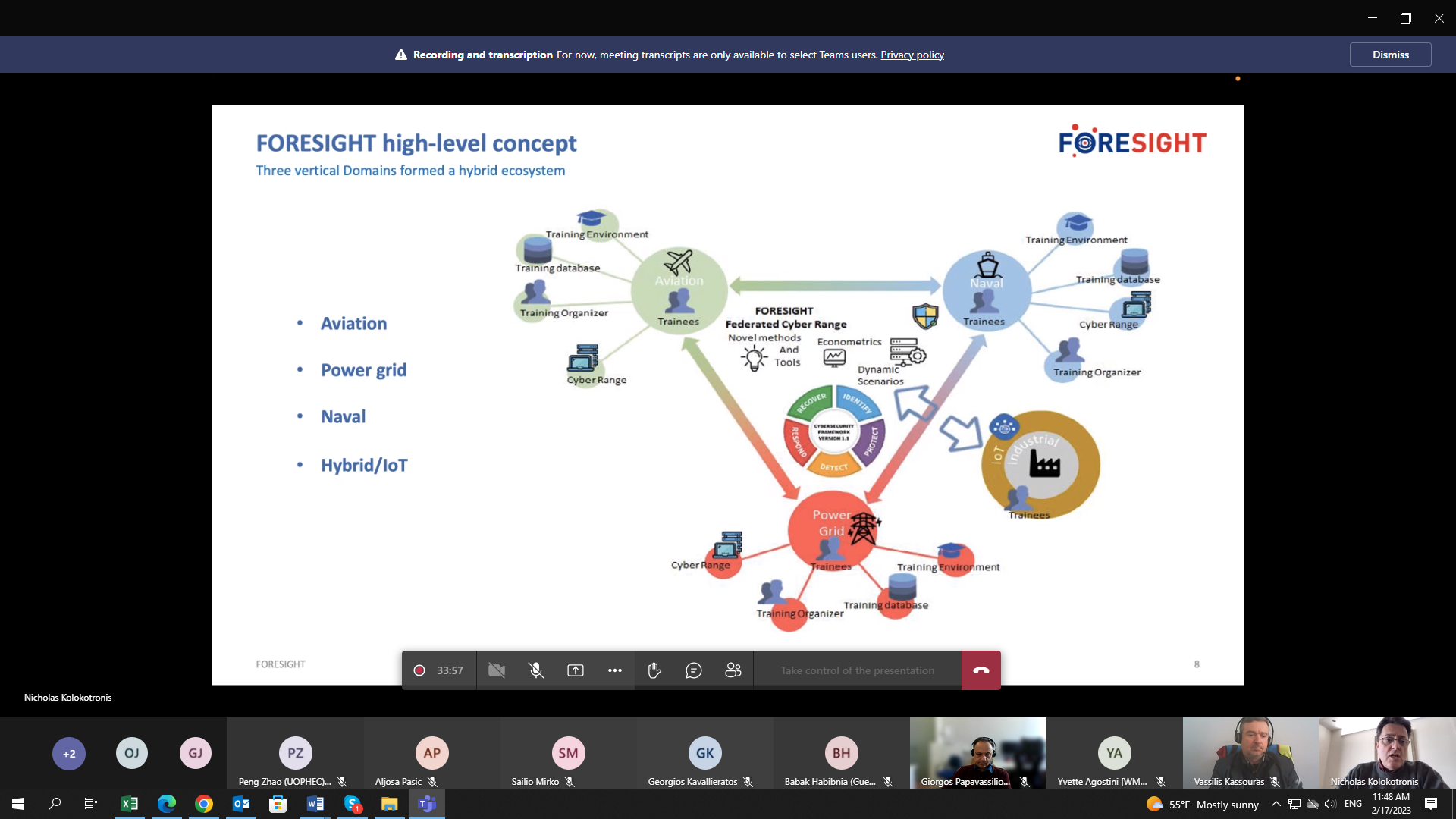Image resolution: width=1456 pixels, height=819 pixels.
Task: Open the share content tray
Action: pyautogui.click(x=576, y=670)
